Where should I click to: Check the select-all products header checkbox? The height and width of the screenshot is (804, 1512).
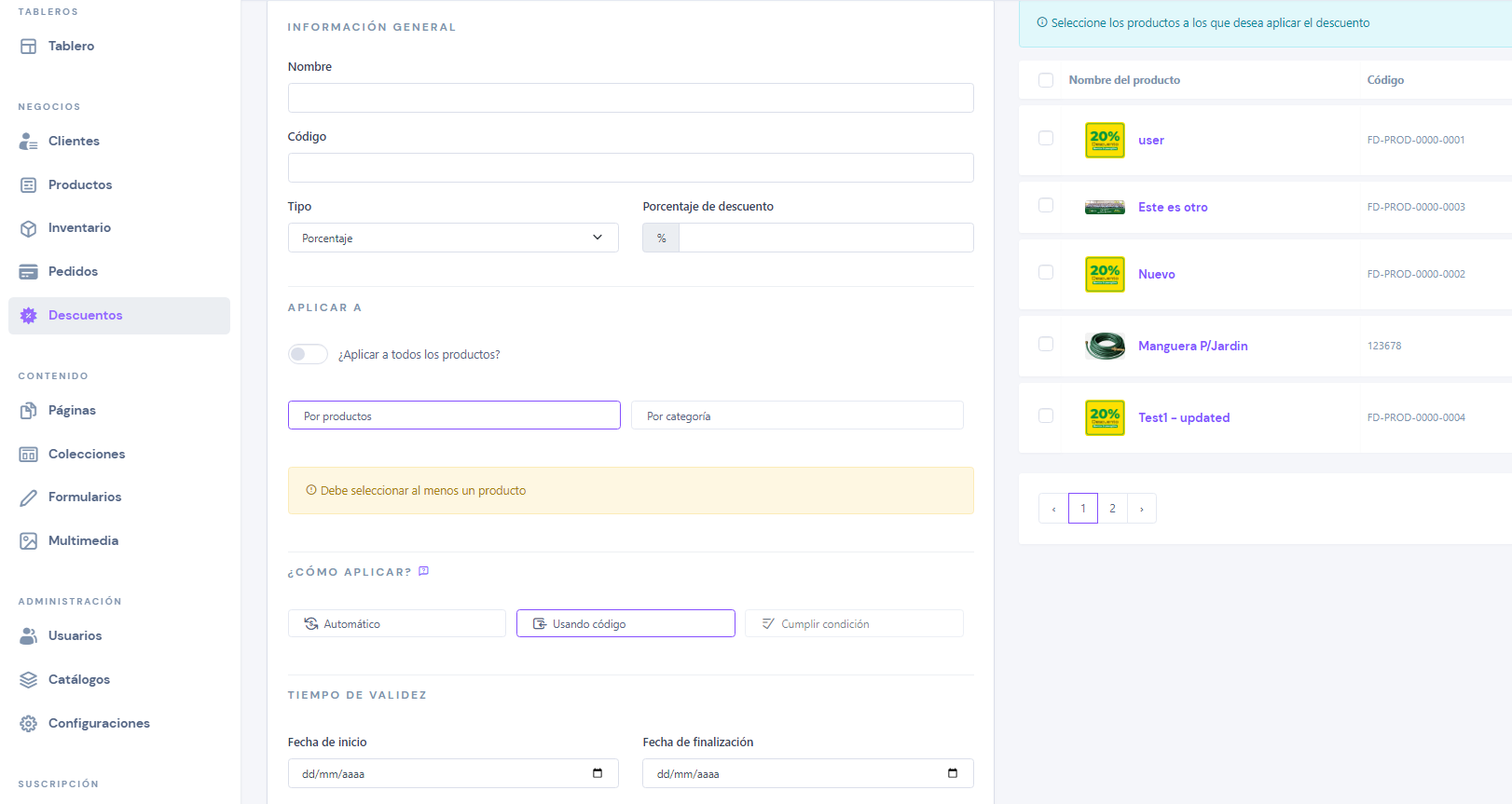[x=1046, y=80]
